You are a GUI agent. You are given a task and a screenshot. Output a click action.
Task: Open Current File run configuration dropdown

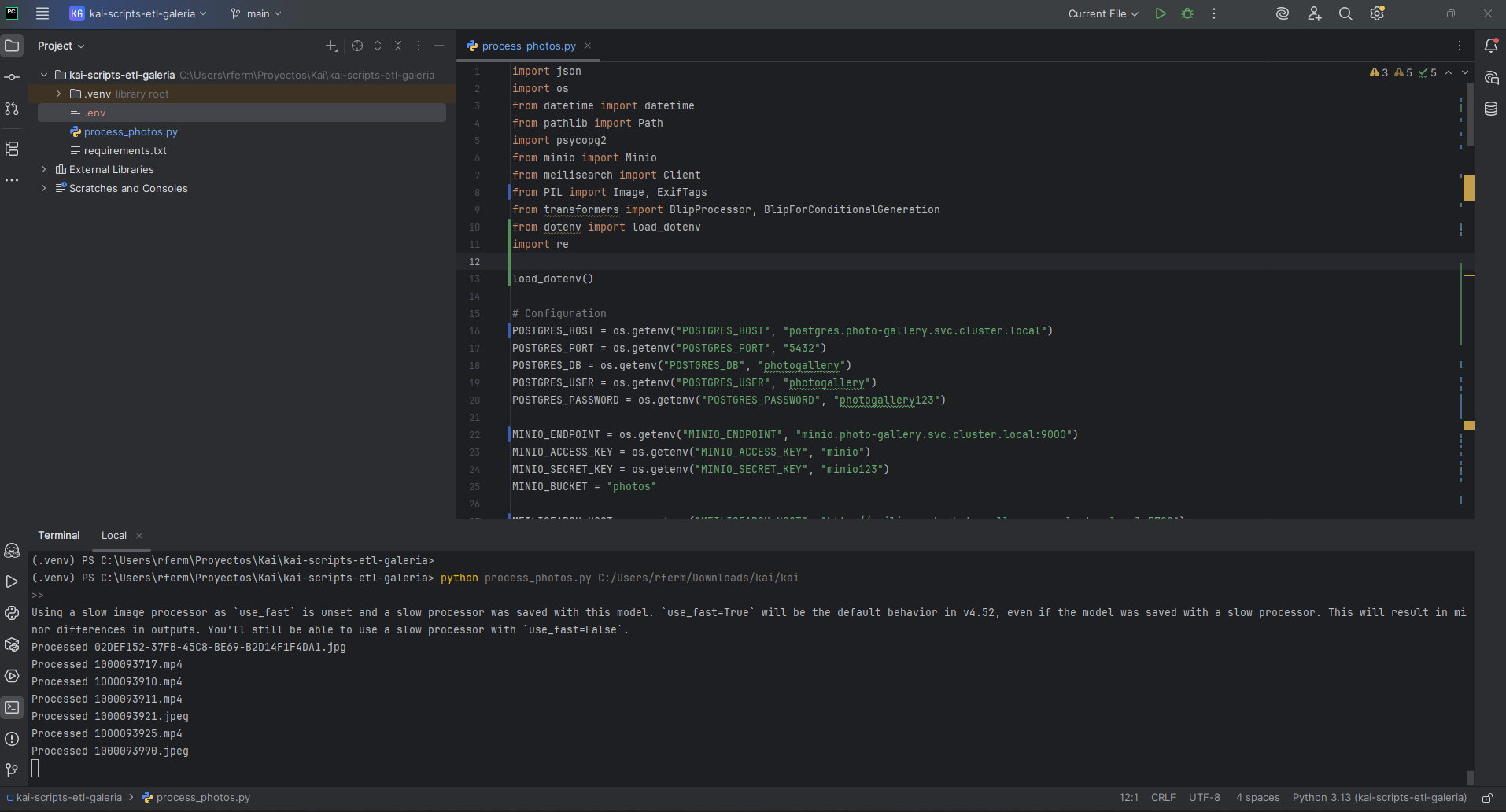point(1103,13)
